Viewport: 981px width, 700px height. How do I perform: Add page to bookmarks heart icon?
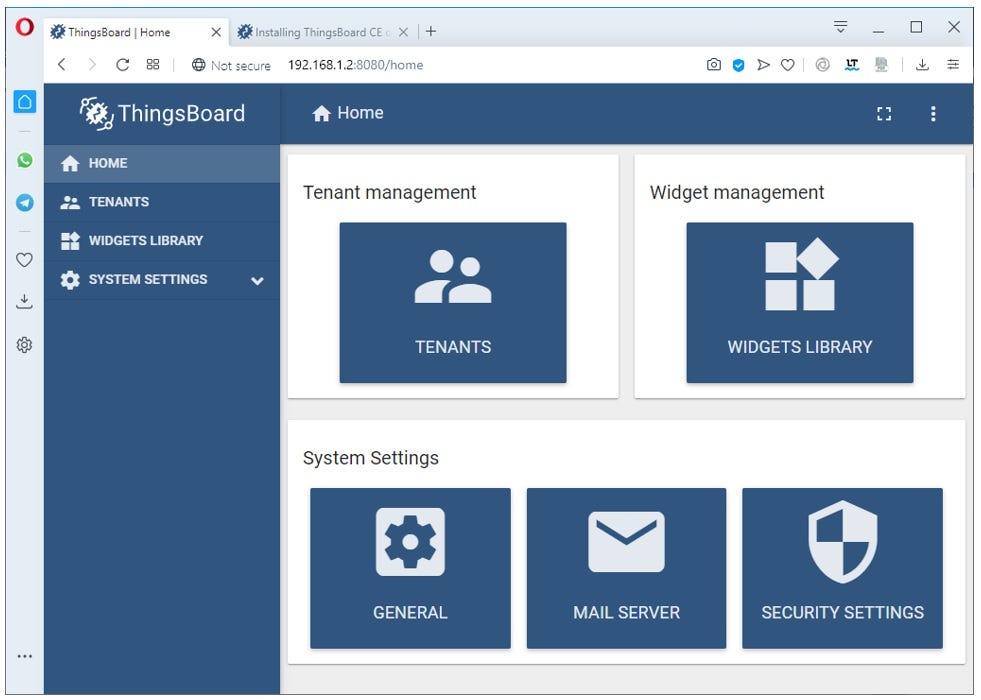pos(788,65)
